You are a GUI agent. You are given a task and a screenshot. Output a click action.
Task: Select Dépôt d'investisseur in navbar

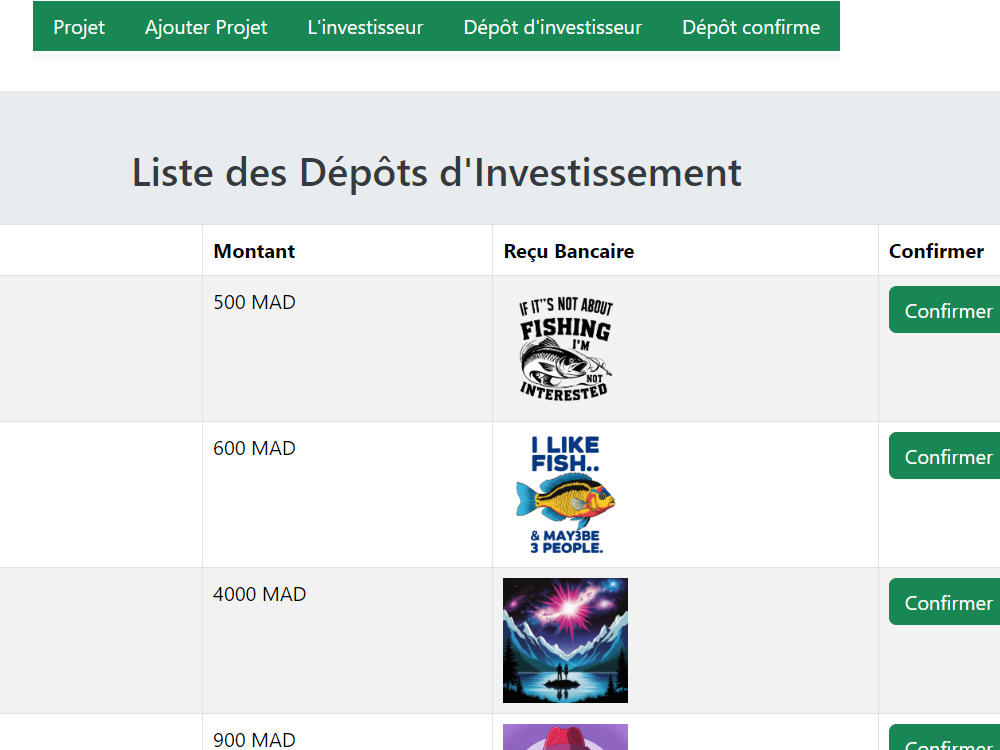click(x=553, y=27)
